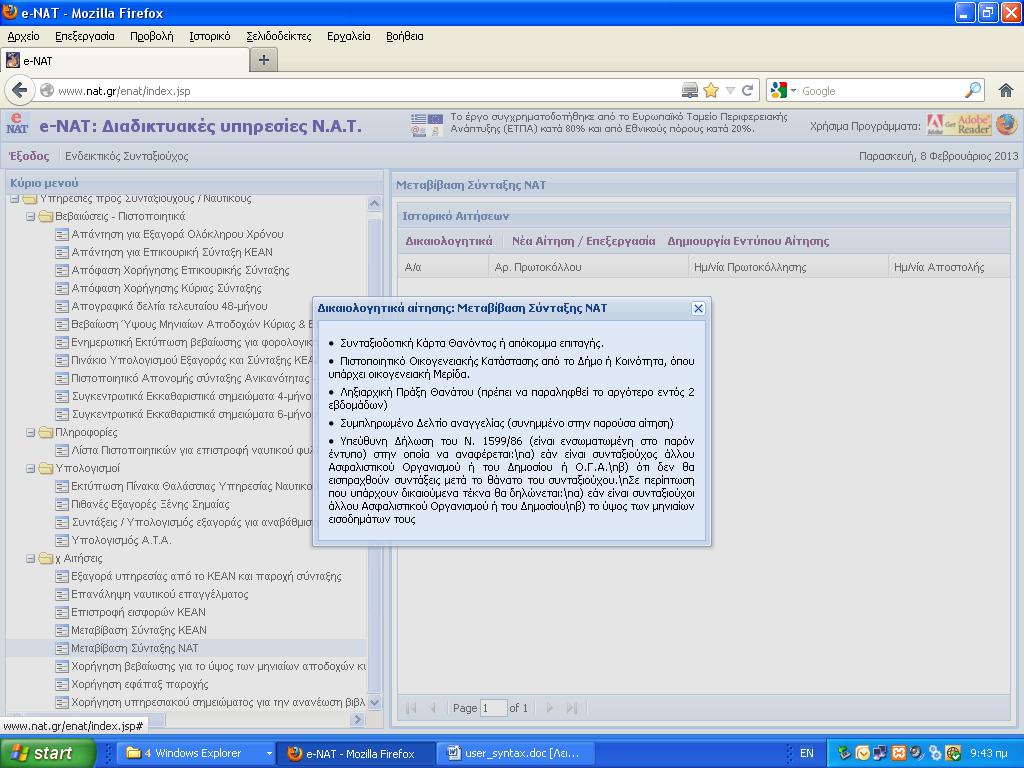Open the search engine dropdown next to Google
The width and height of the screenshot is (1024, 768).
tap(793, 91)
